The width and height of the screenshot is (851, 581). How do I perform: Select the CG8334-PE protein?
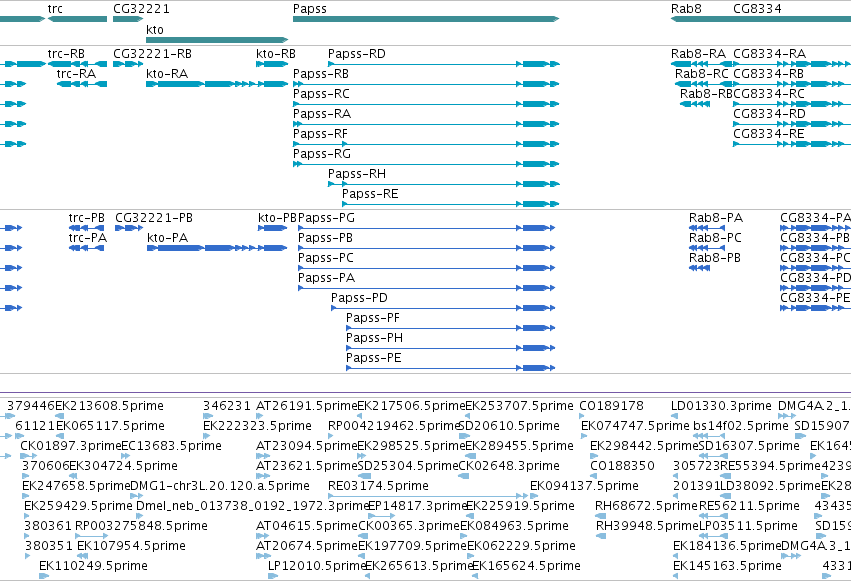pyautogui.click(x=815, y=309)
